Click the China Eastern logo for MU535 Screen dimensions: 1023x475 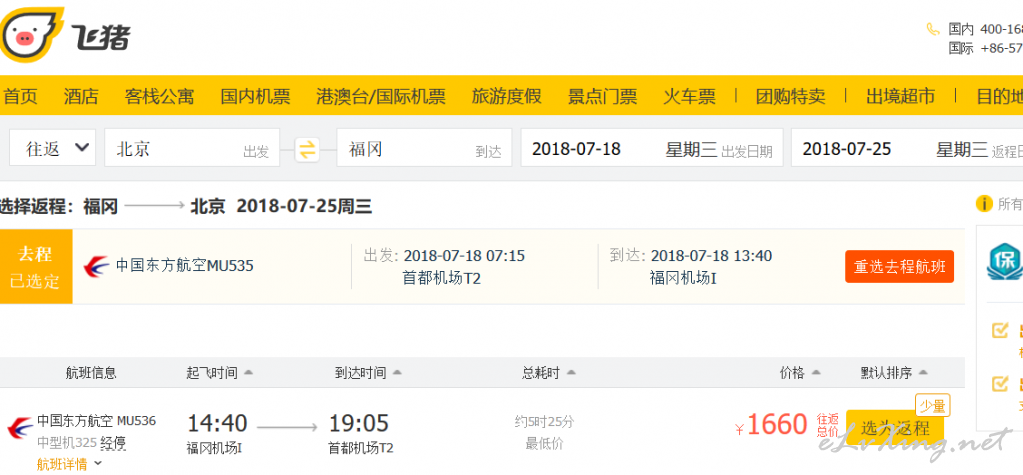[97, 266]
